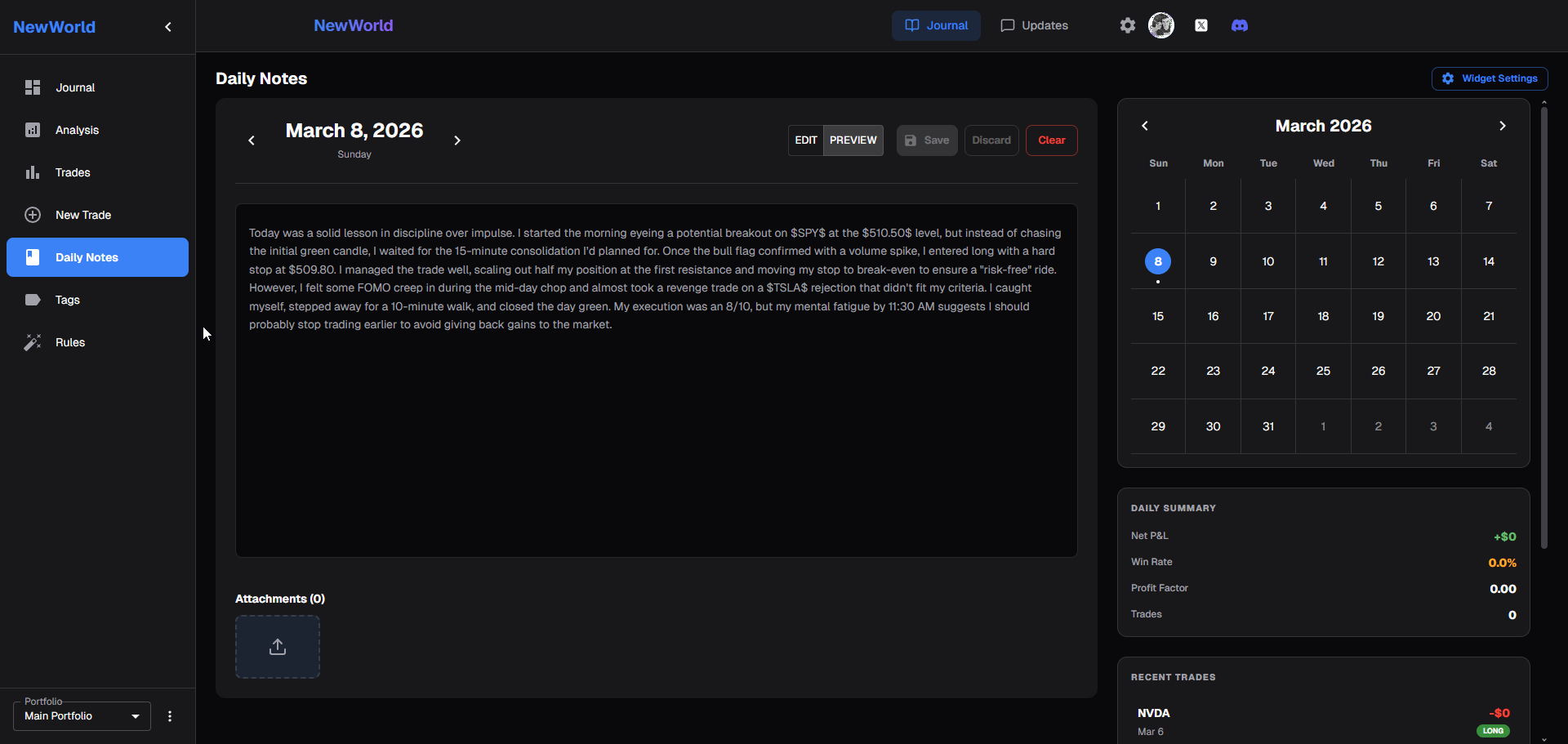
Task: Open the Updates tab in header
Action: 1034,25
